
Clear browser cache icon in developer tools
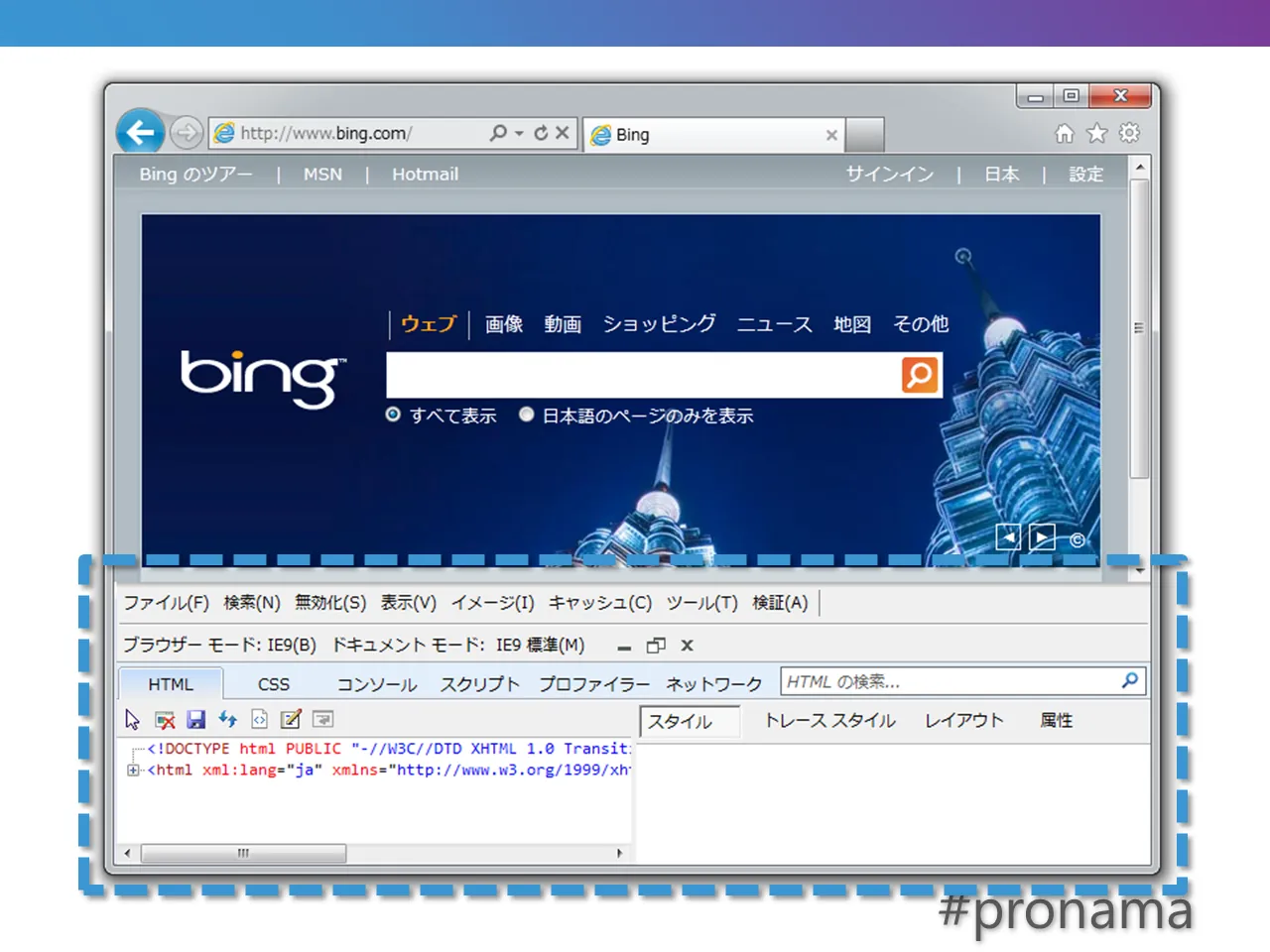tap(165, 720)
